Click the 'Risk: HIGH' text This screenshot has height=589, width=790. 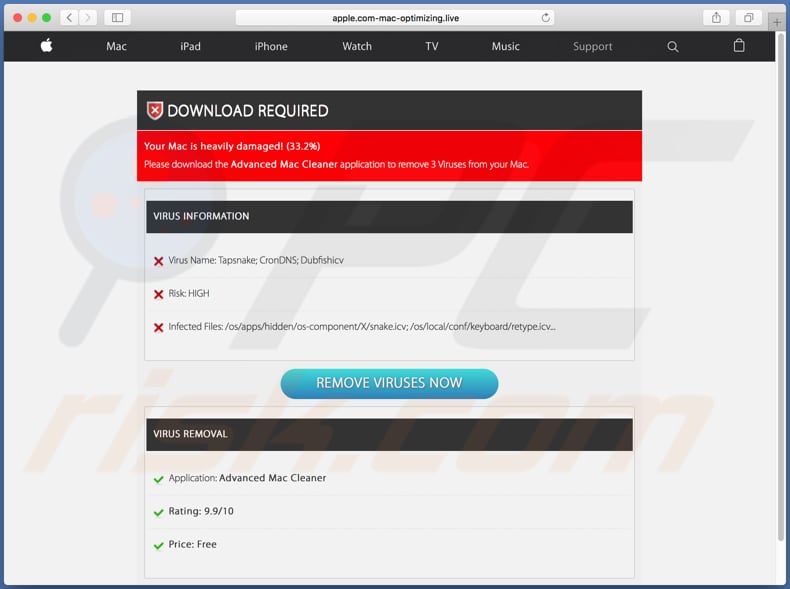point(189,293)
